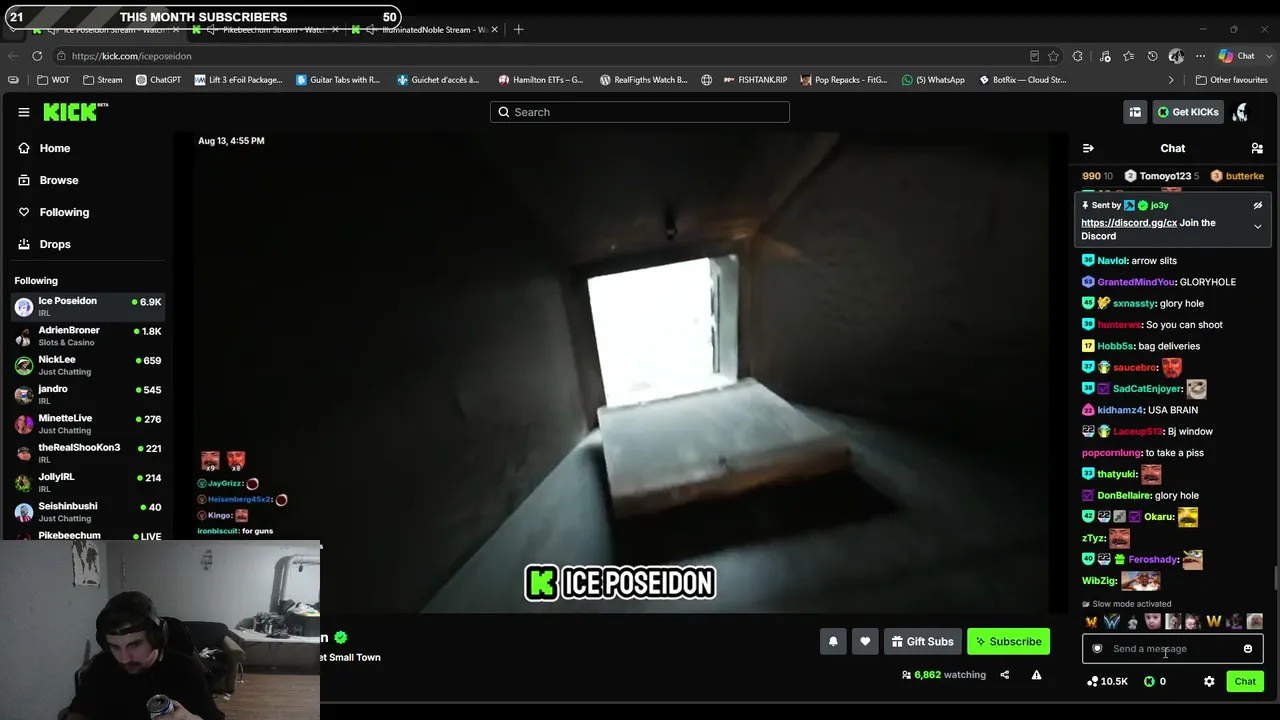Open the icon left of Get KICKs
This screenshot has width=1280, height=720.
coord(1135,112)
